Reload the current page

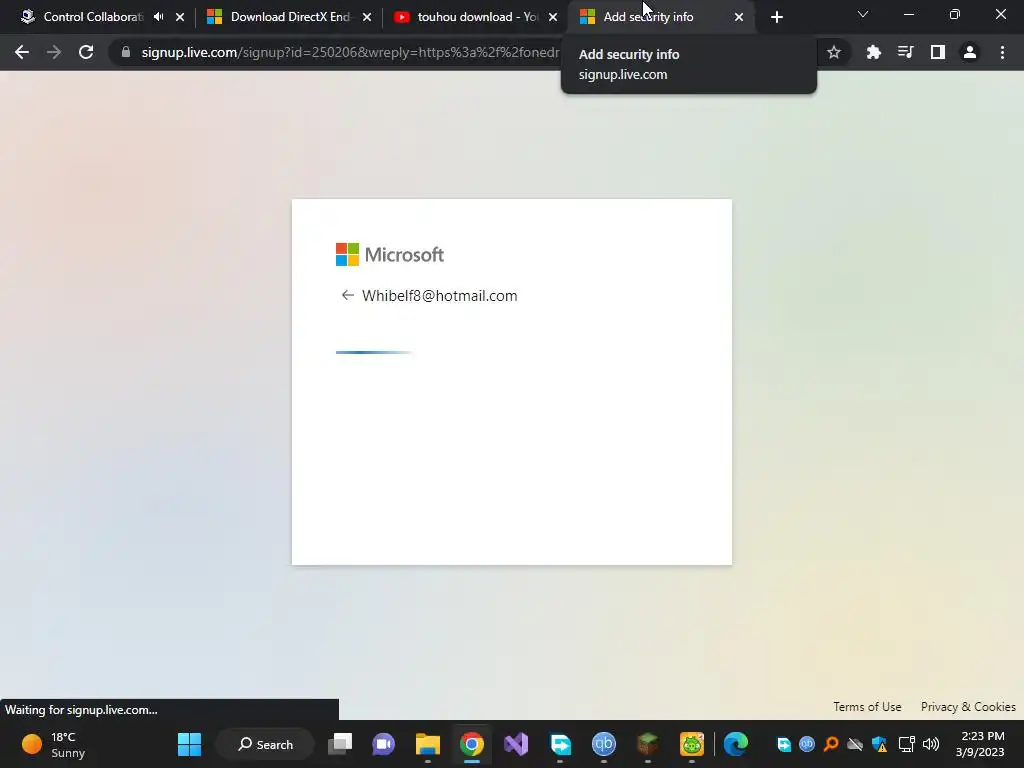(x=86, y=52)
